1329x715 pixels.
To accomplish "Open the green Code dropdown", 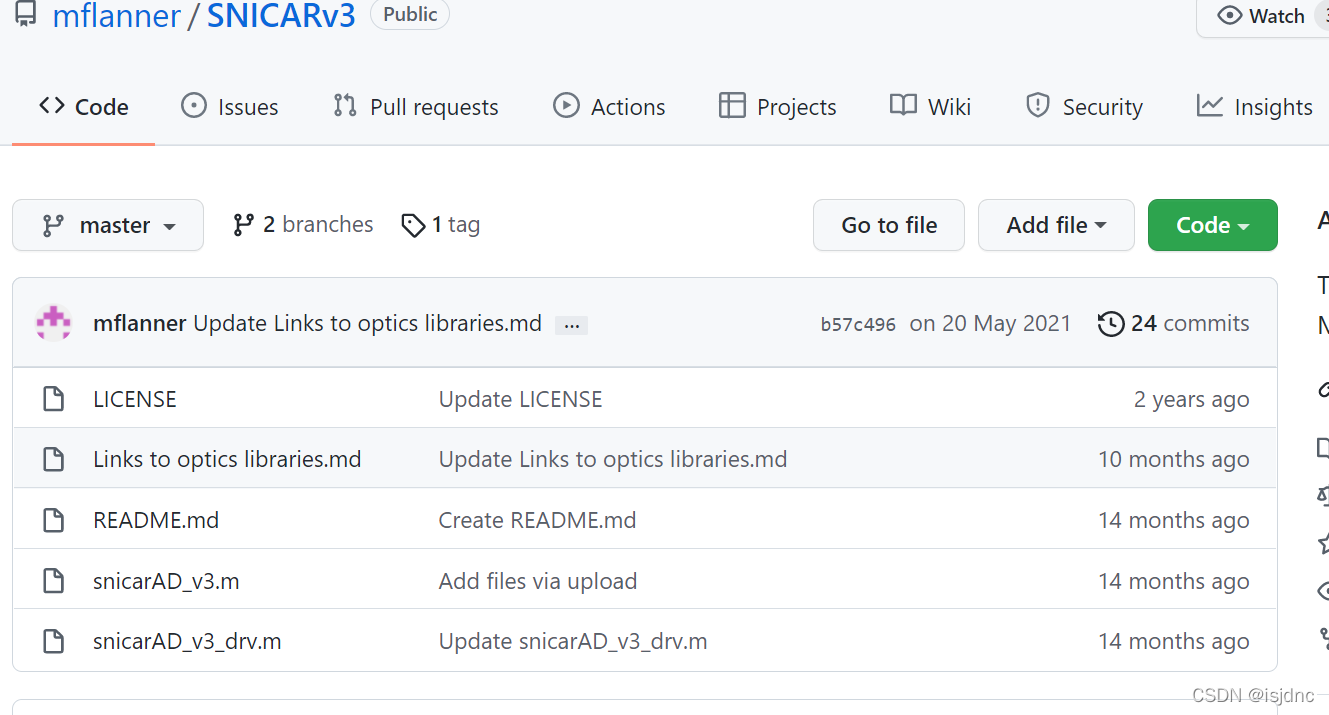I will 1213,225.
